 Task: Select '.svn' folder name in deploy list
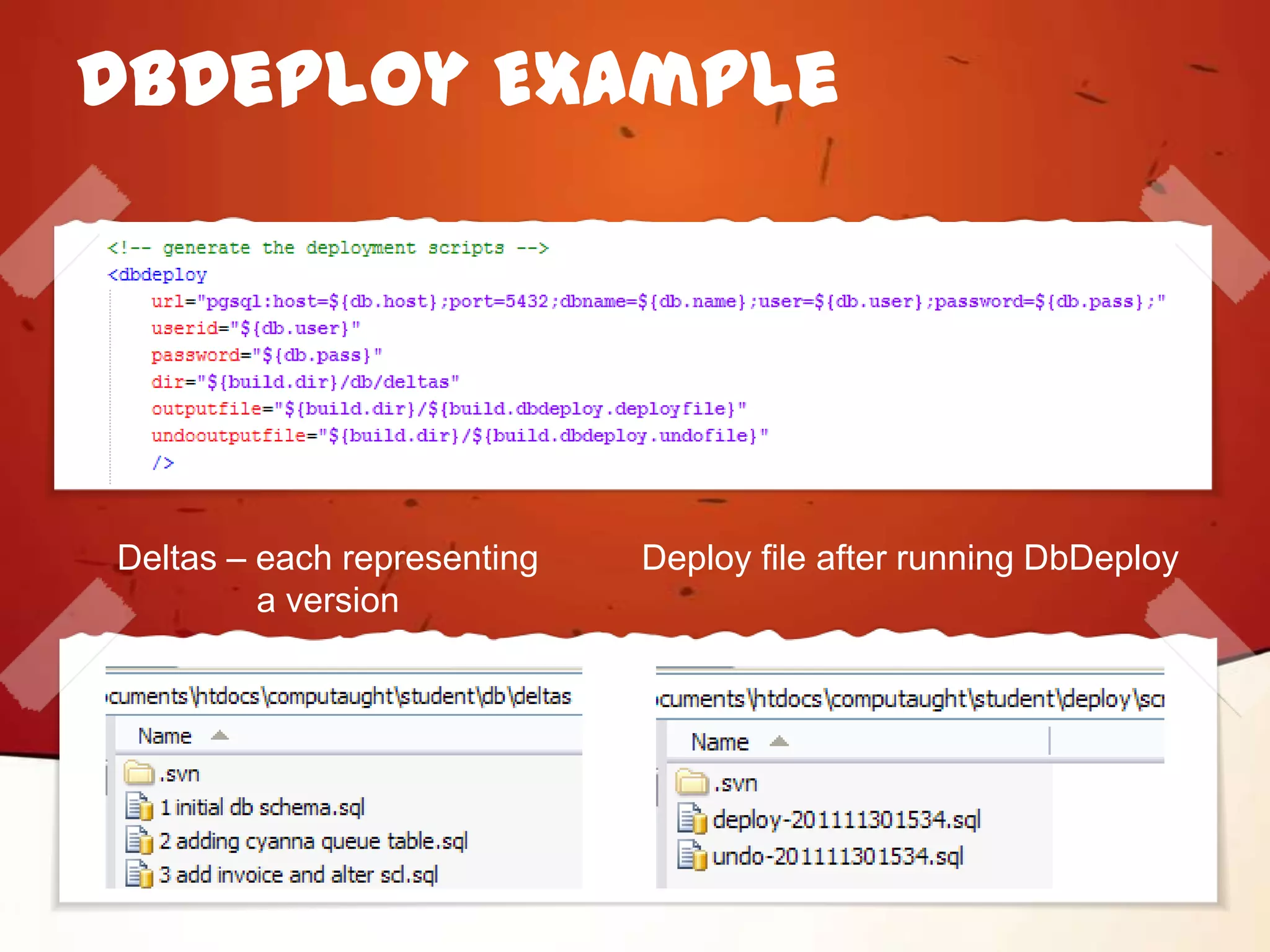tap(735, 783)
